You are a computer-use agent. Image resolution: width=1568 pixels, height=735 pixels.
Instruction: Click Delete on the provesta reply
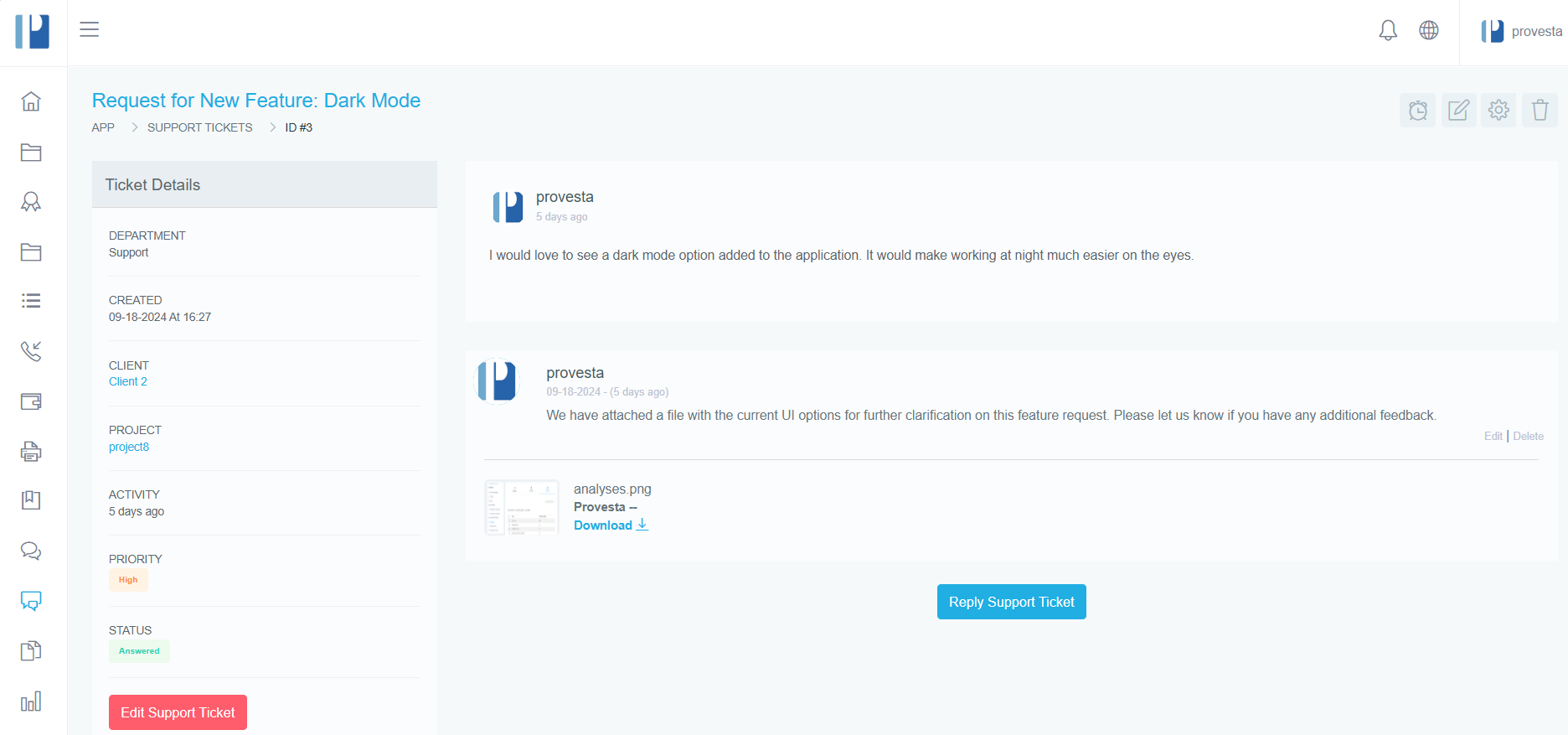[1528, 437]
